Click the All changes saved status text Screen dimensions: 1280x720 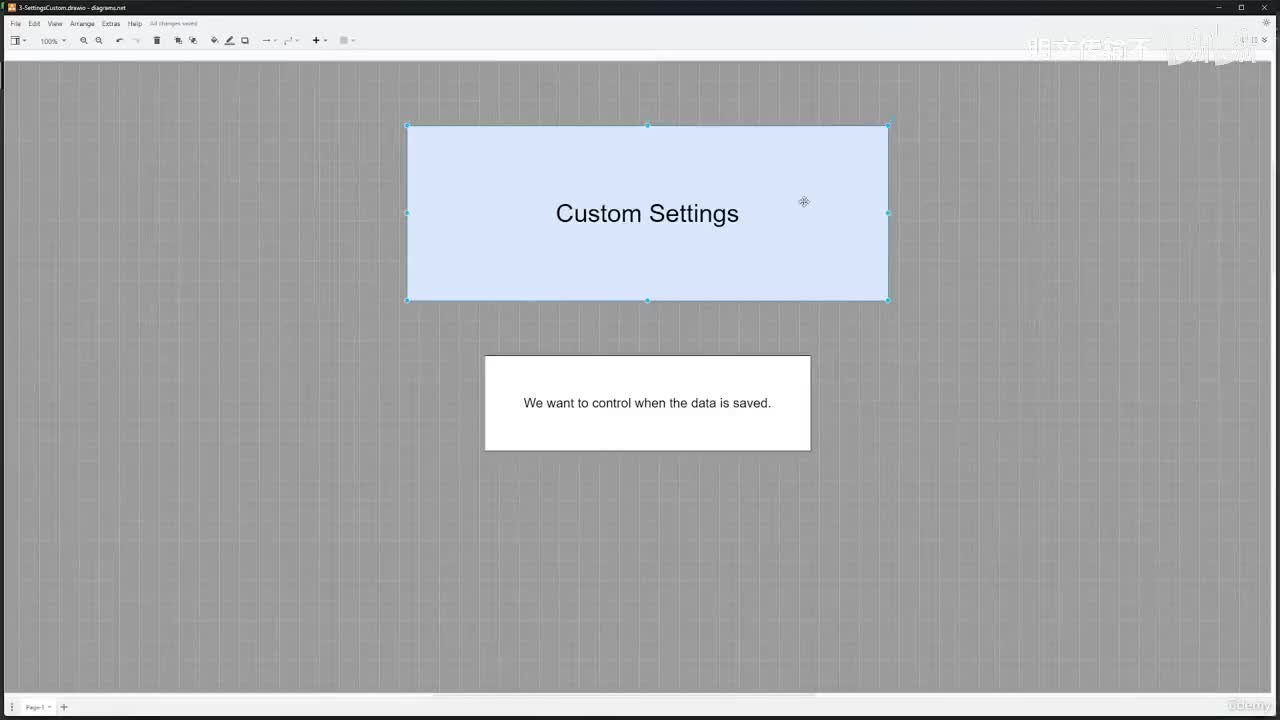pos(173,23)
